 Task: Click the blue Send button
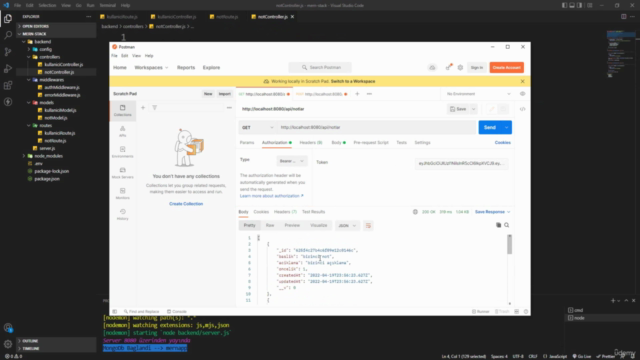[x=490, y=127]
